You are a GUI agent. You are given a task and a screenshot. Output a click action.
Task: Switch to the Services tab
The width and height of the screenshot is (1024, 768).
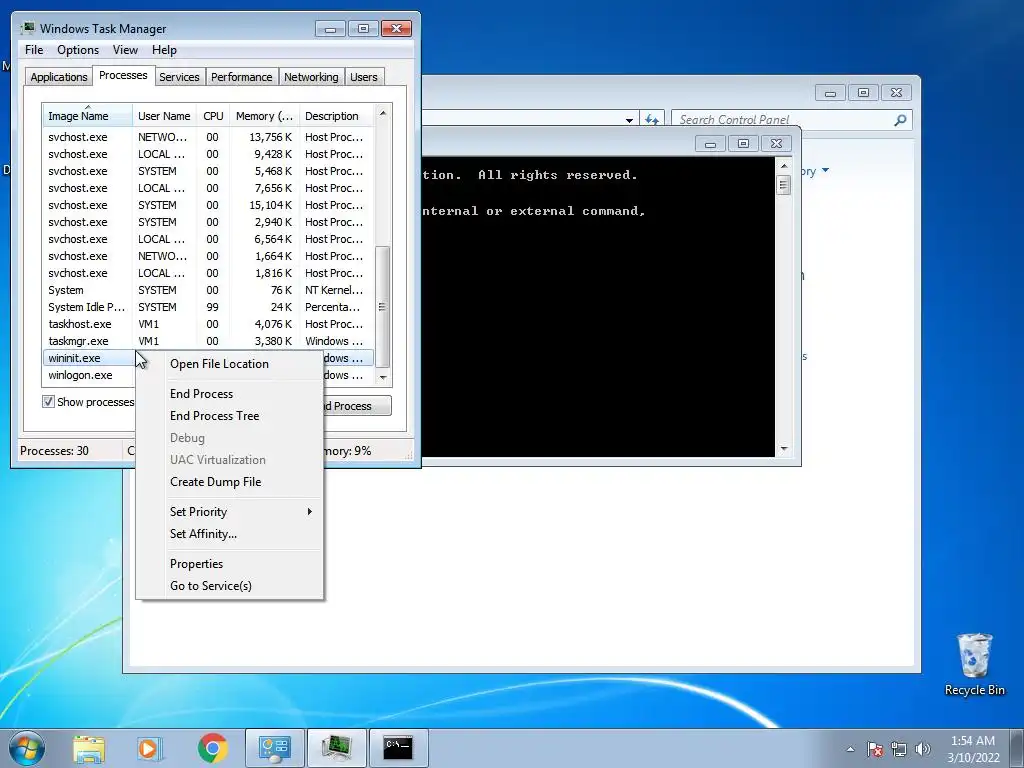(179, 77)
